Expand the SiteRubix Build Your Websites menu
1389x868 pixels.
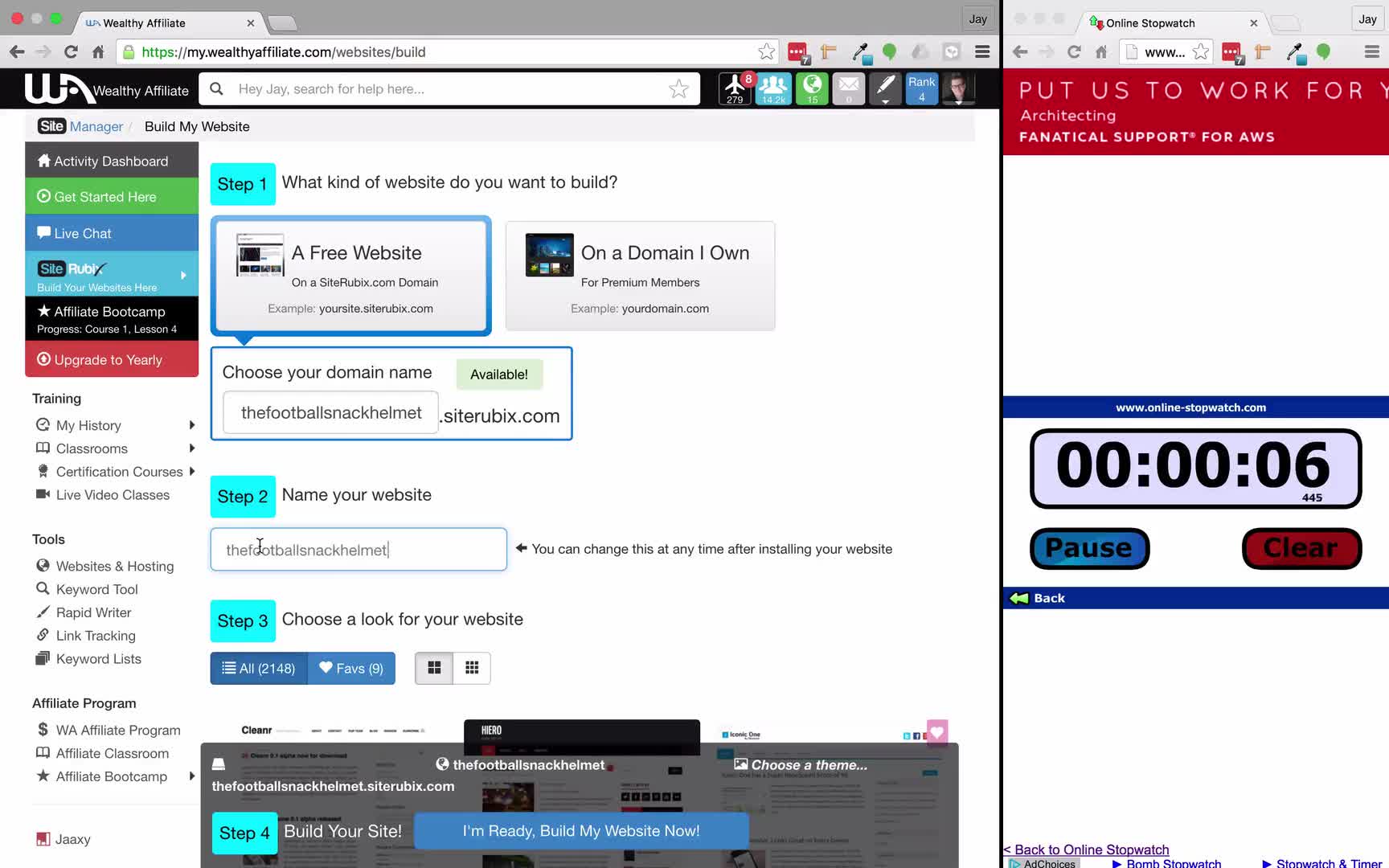coord(112,275)
